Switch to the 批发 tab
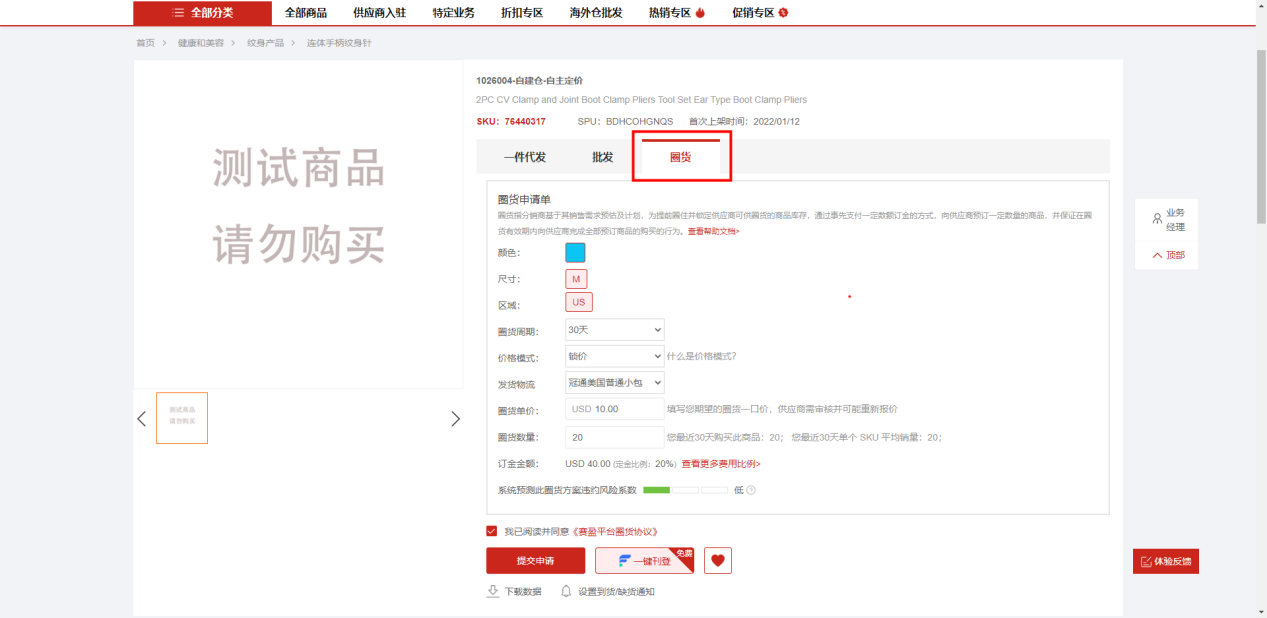 click(x=602, y=157)
